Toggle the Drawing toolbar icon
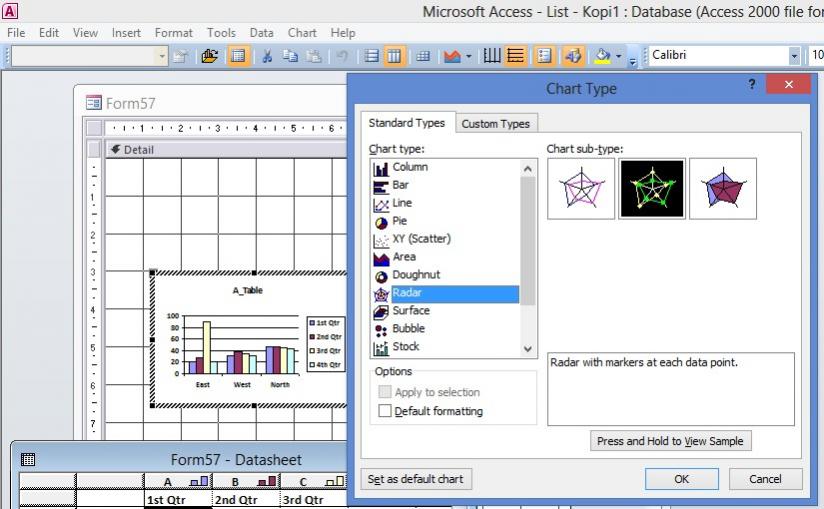 pos(573,55)
